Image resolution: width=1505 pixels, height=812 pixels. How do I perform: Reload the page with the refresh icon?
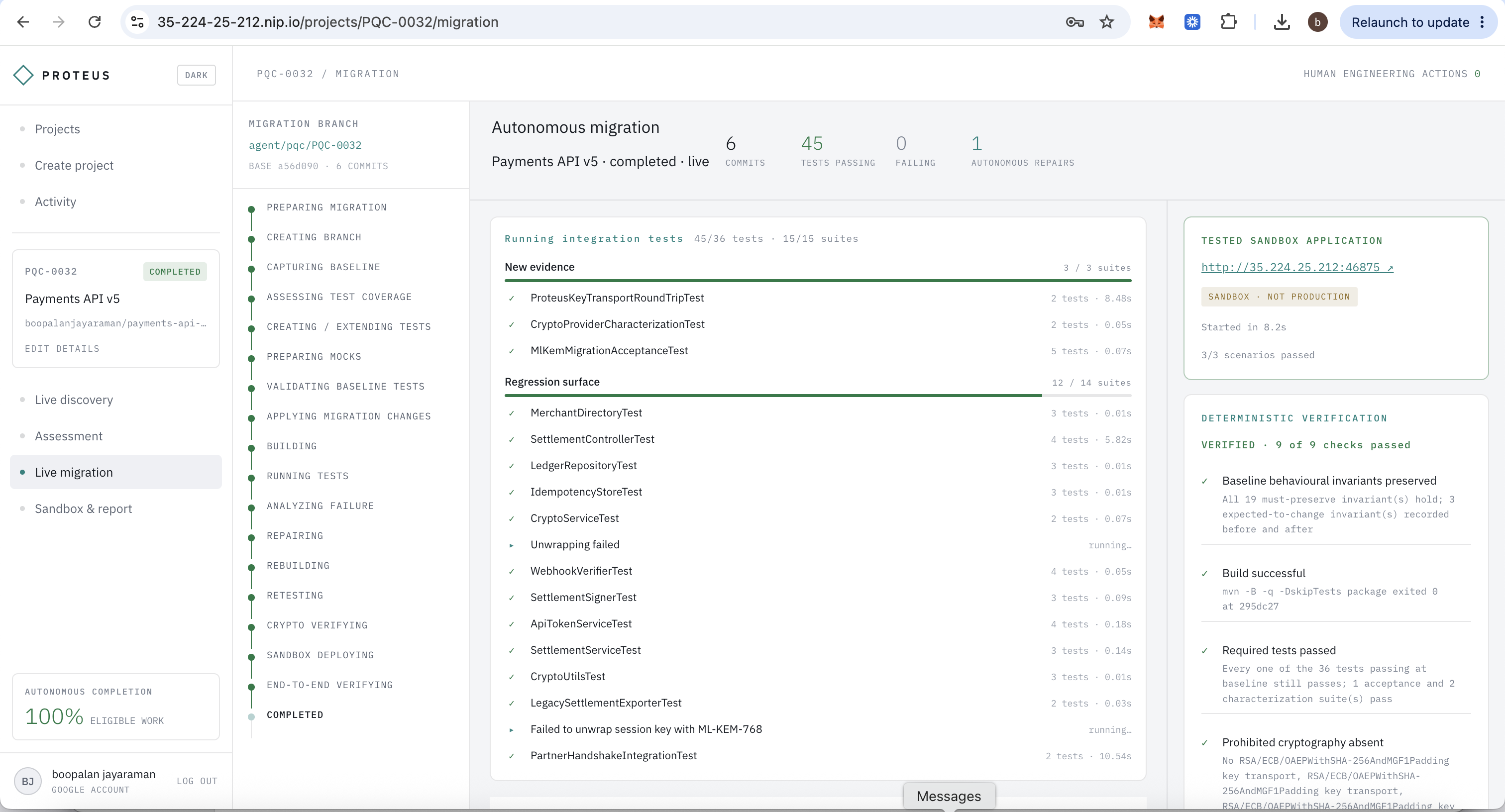click(95, 22)
